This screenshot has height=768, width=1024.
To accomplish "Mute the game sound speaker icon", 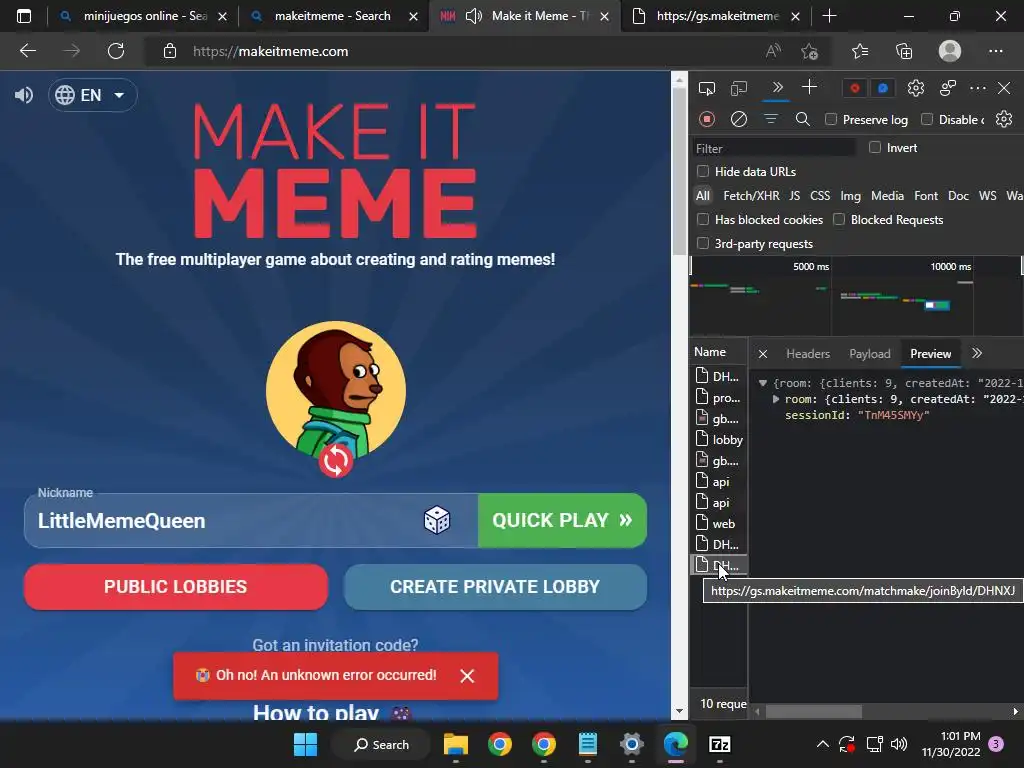I will pyautogui.click(x=24, y=95).
